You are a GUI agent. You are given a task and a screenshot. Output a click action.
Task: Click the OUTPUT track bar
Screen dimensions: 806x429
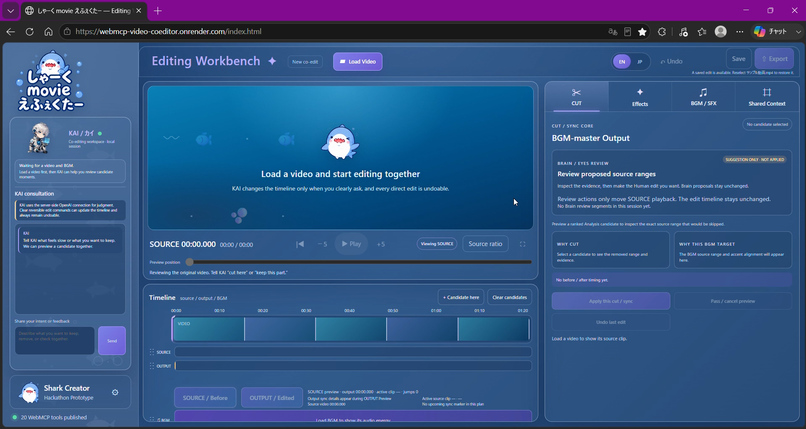pos(353,366)
